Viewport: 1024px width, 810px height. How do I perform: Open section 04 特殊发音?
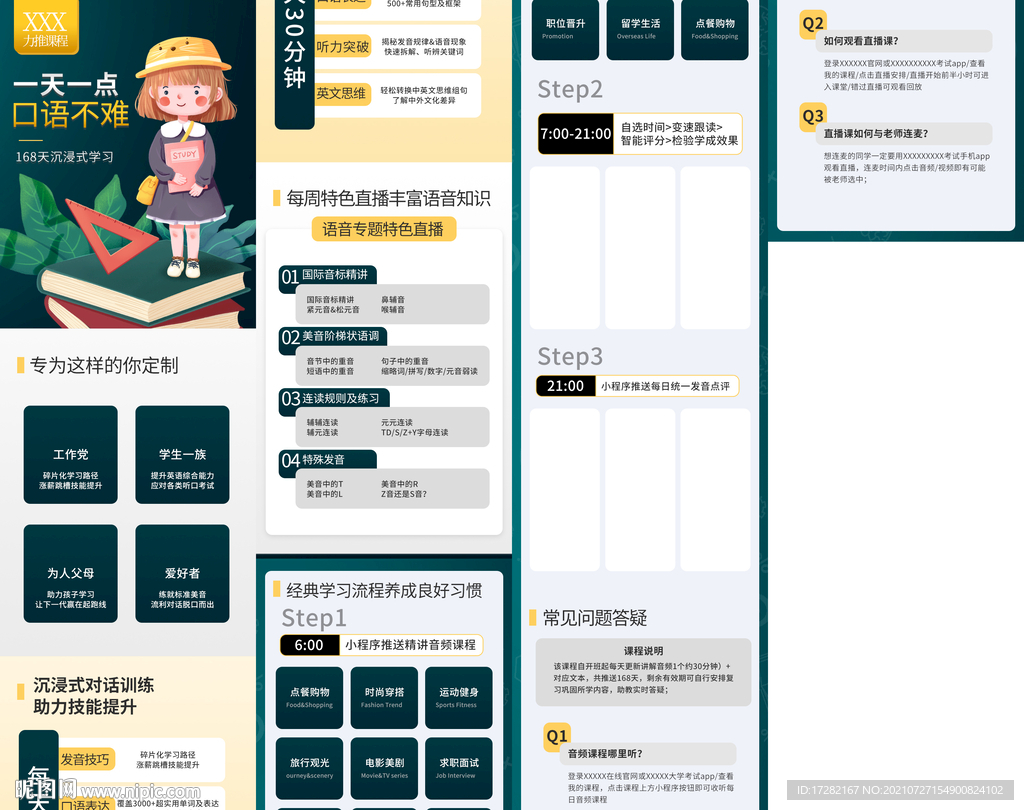[328, 459]
